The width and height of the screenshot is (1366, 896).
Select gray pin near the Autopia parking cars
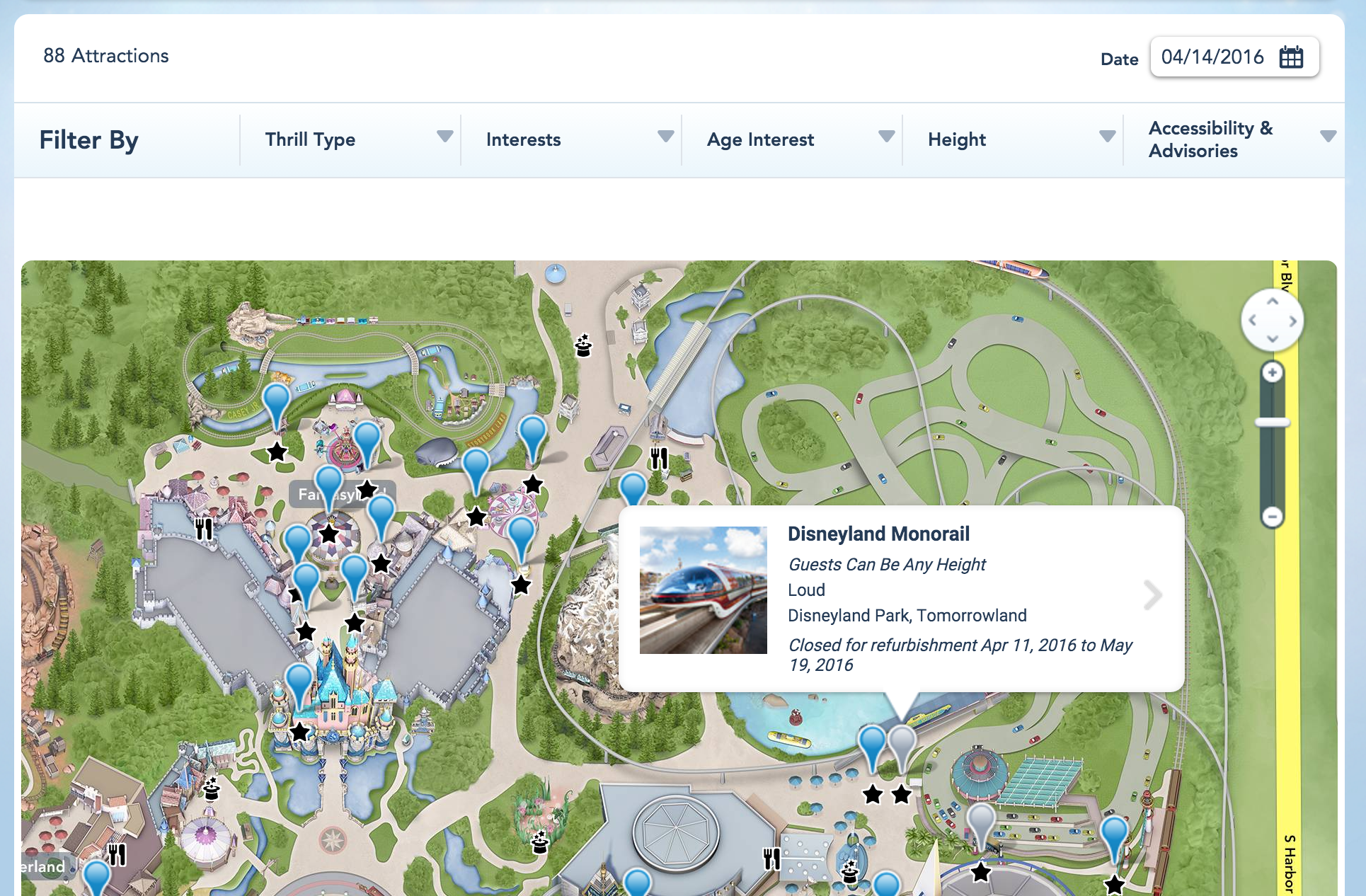[982, 827]
